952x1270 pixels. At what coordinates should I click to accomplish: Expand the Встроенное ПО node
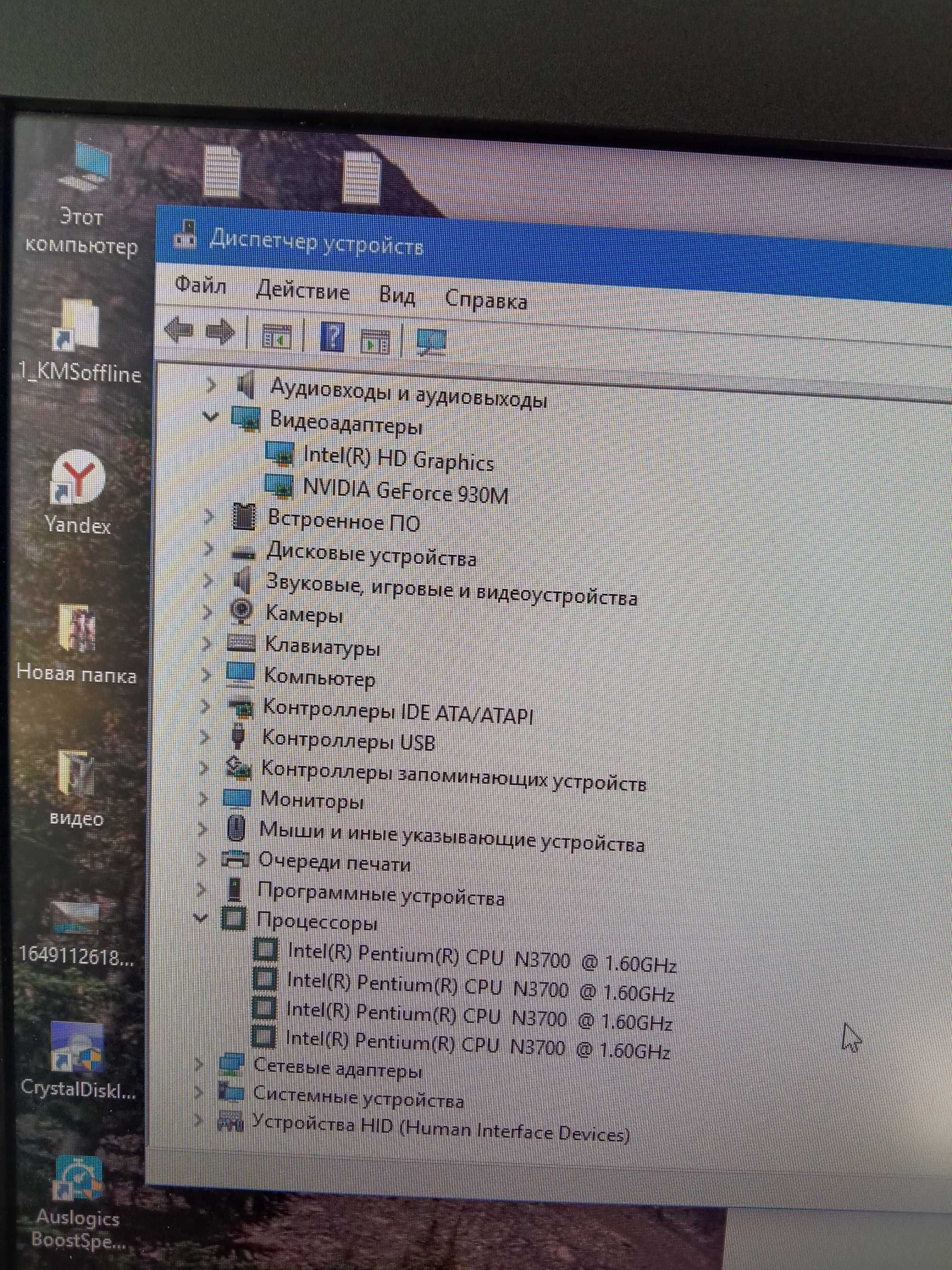(x=209, y=516)
